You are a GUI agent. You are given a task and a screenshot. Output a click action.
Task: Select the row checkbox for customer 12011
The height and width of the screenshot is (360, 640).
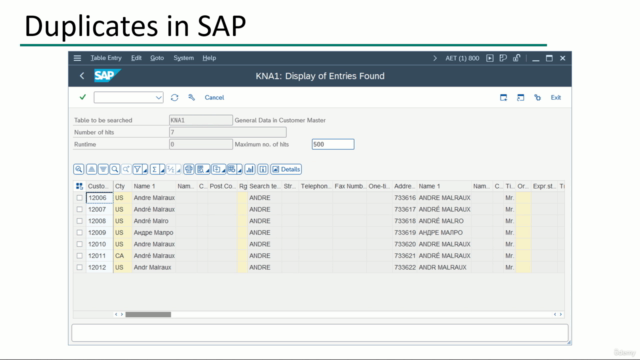click(79, 256)
